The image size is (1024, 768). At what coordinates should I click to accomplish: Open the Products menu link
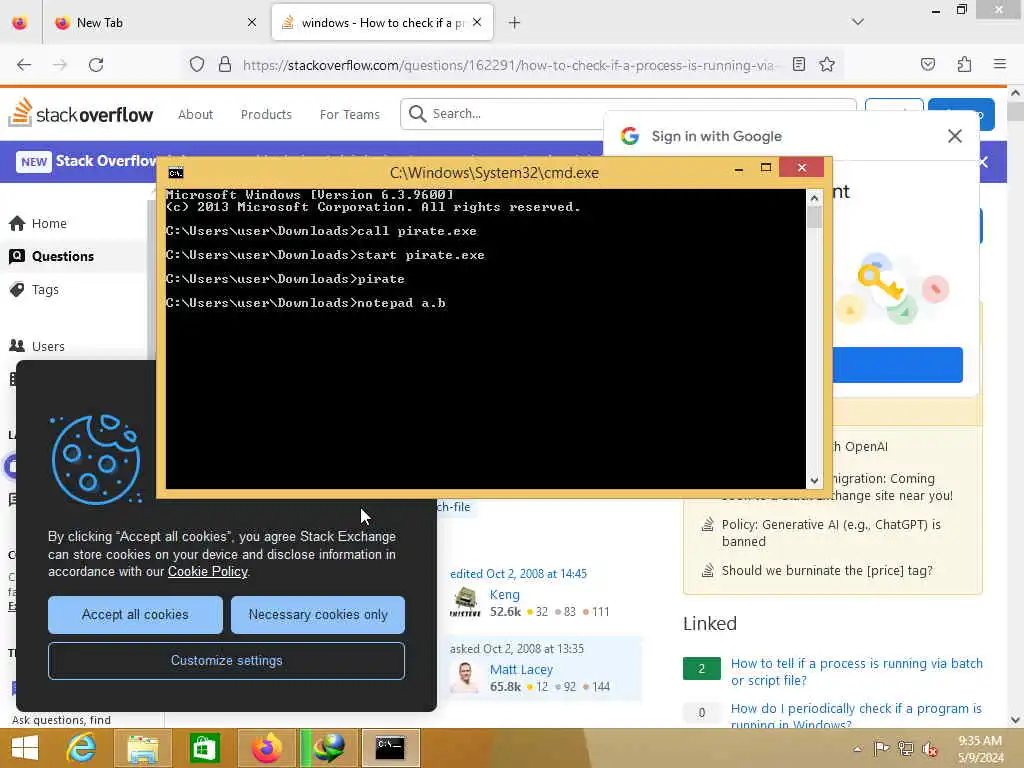tap(266, 114)
